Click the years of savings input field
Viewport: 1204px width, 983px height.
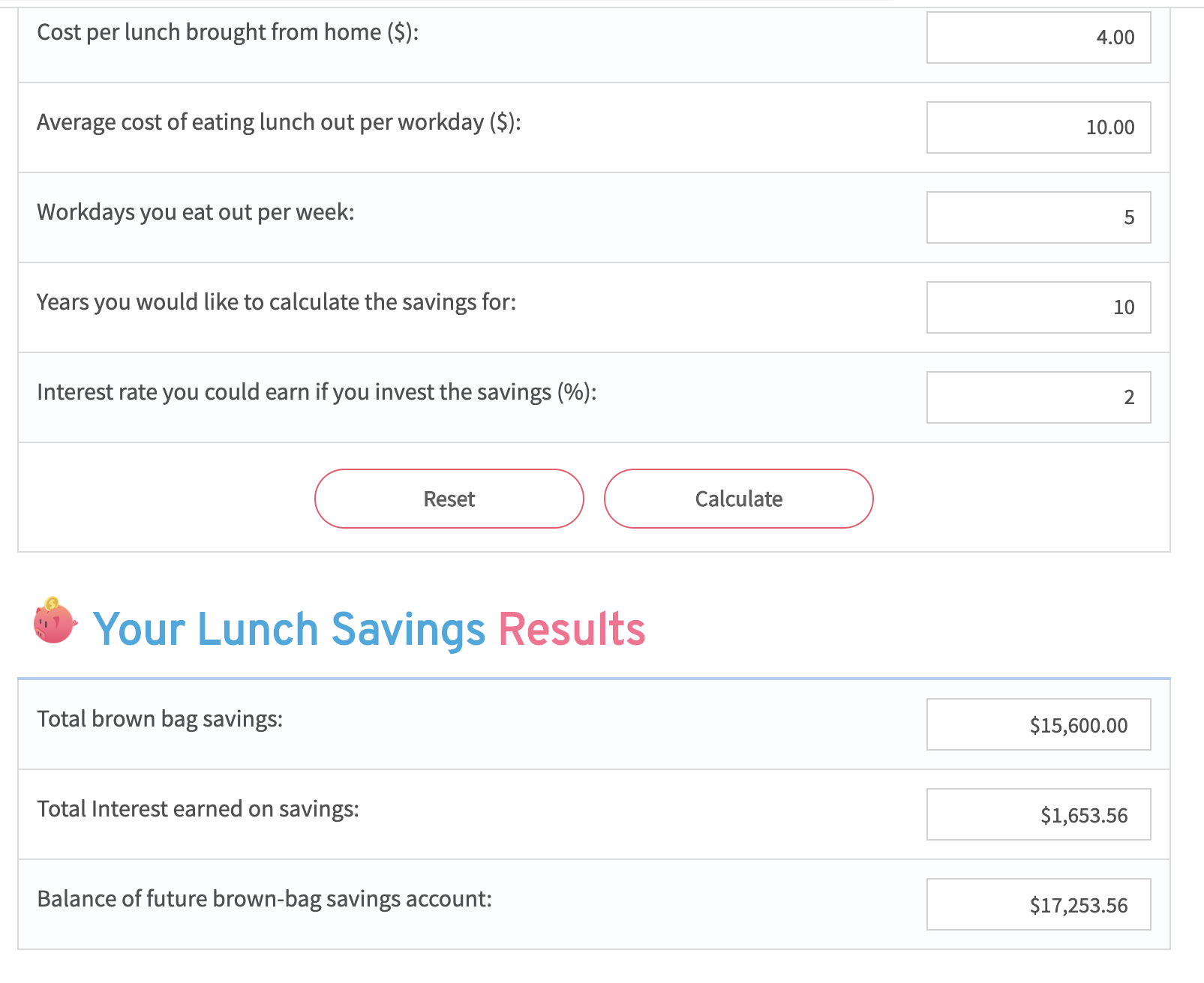pos(1038,307)
